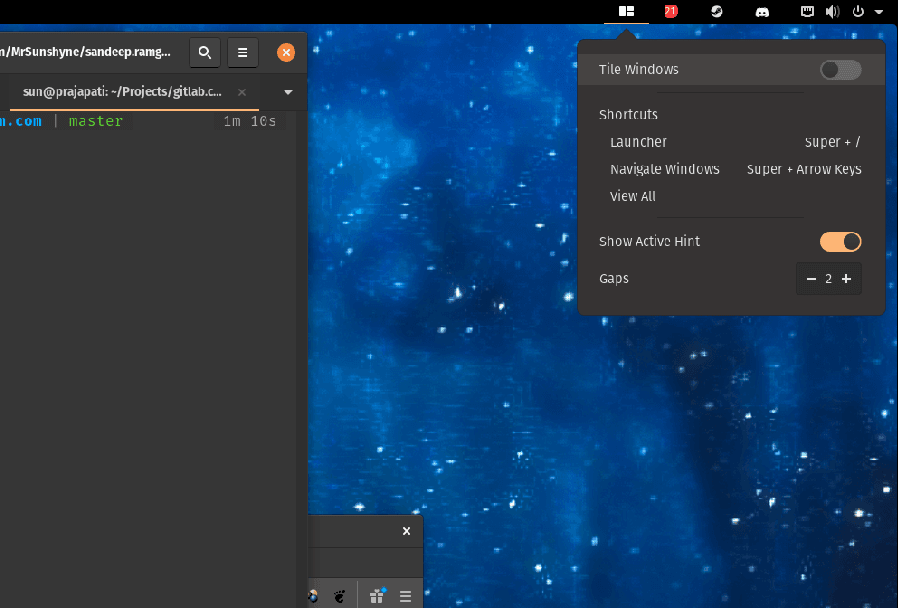The height and width of the screenshot is (608, 898).
Task: Open the Steam tray icon
Action: pyautogui.click(x=717, y=11)
